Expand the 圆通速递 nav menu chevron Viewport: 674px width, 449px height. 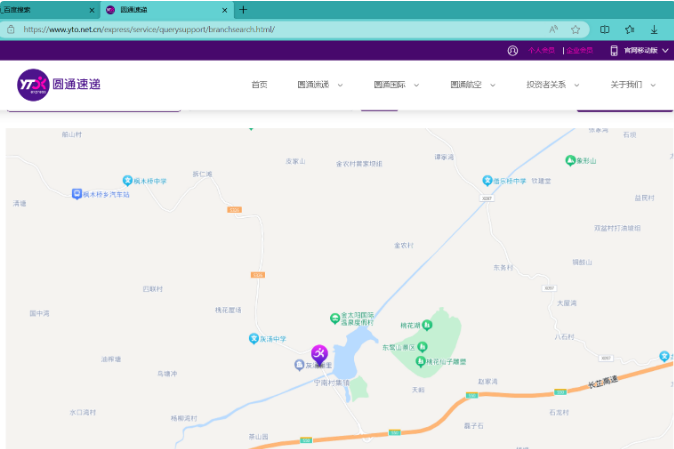[x=340, y=85]
